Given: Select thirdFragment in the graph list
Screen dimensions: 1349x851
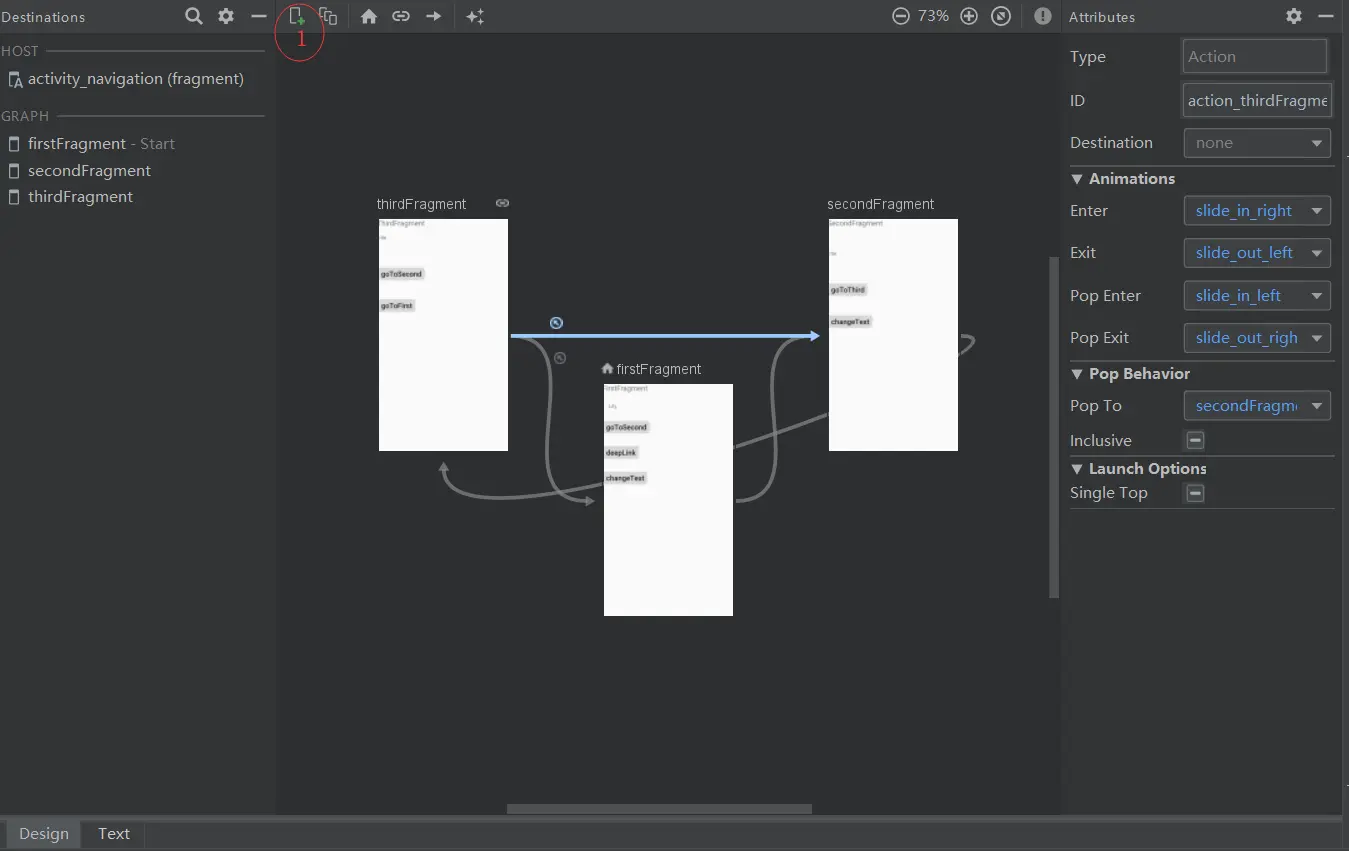Looking at the screenshot, I should (x=80, y=197).
